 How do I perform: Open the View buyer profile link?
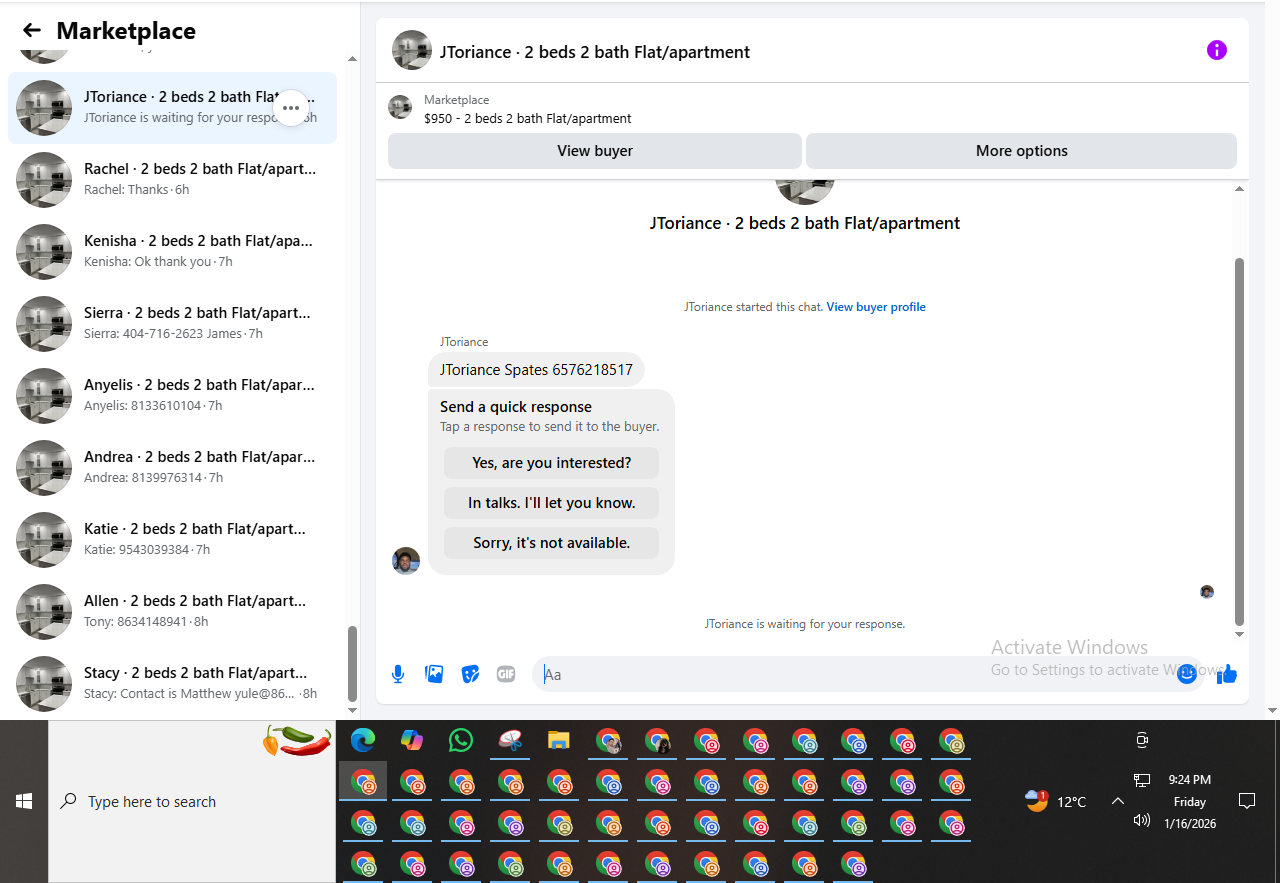(876, 307)
